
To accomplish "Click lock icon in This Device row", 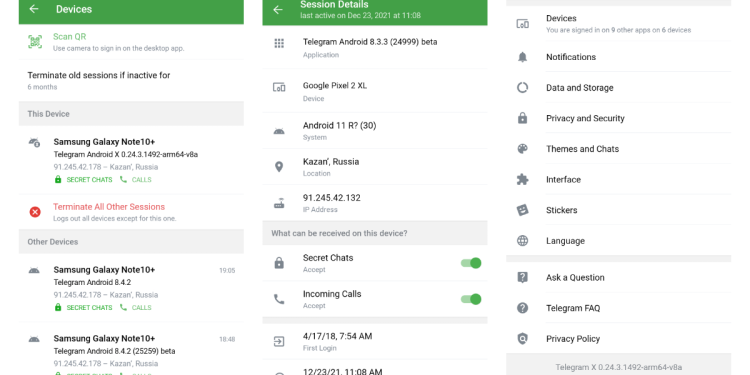I will 58,180.
